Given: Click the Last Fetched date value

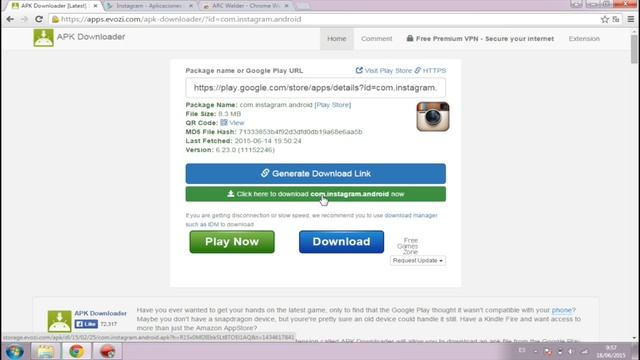Looking at the screenshot, I should [268, 141].
